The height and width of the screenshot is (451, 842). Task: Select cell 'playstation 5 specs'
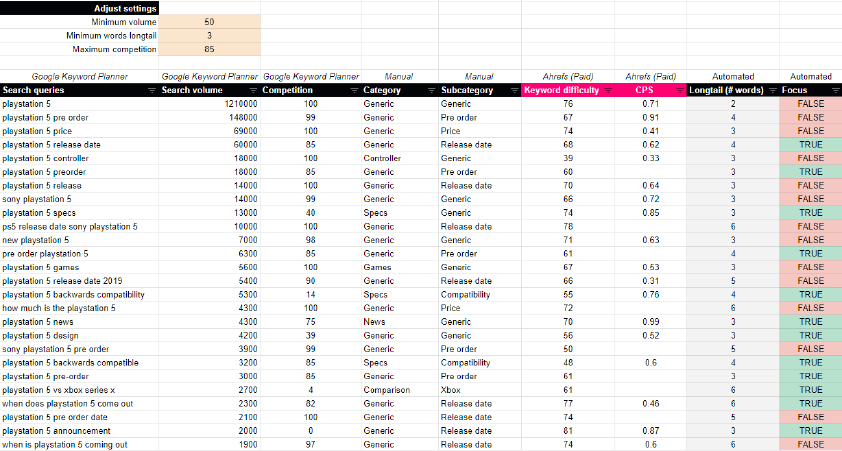coord(79,213)
